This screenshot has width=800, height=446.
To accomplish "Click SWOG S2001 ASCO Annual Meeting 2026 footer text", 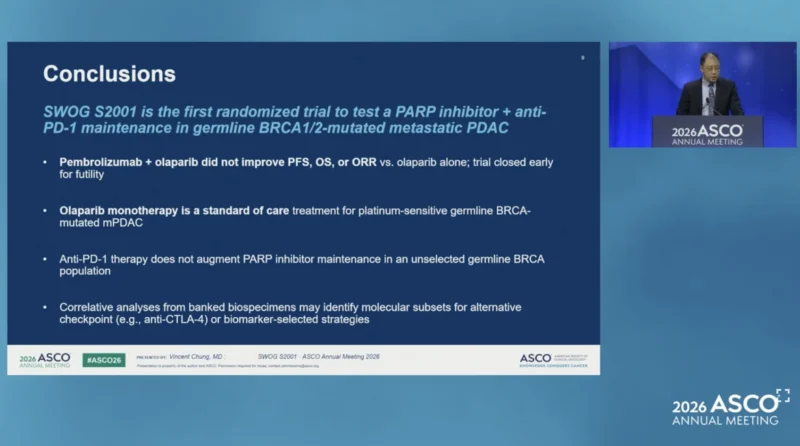I will click(319, 357).
